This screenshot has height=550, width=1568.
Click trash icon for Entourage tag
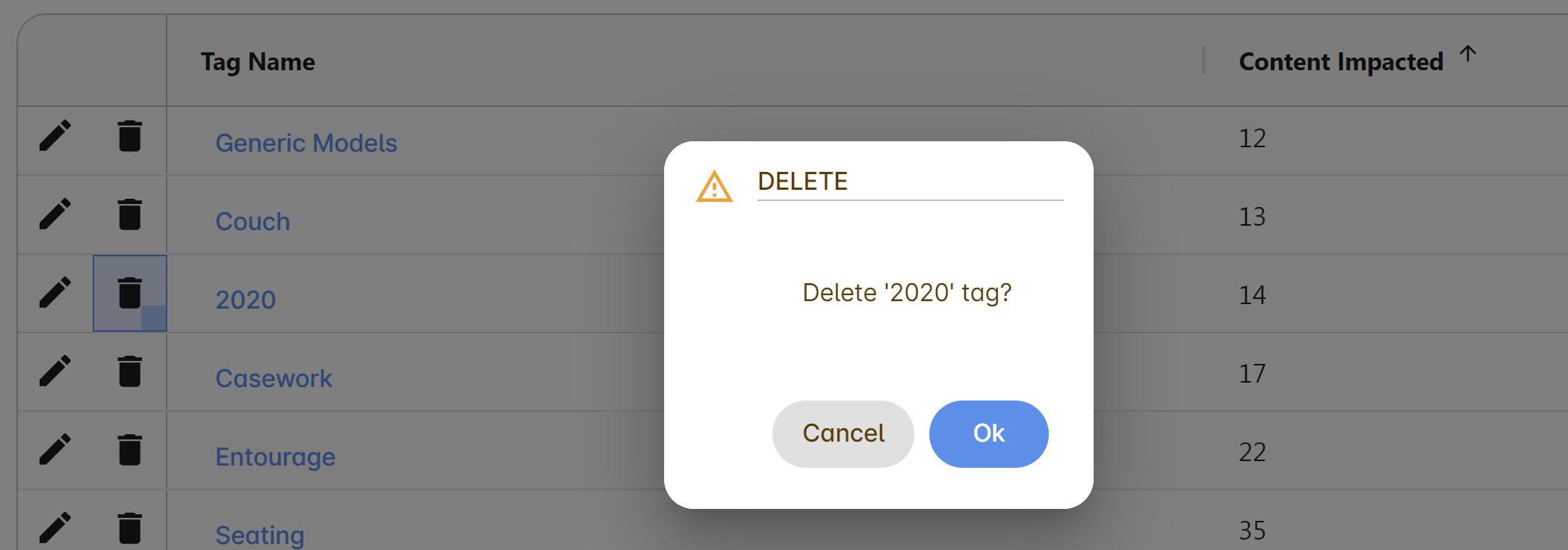129,450
